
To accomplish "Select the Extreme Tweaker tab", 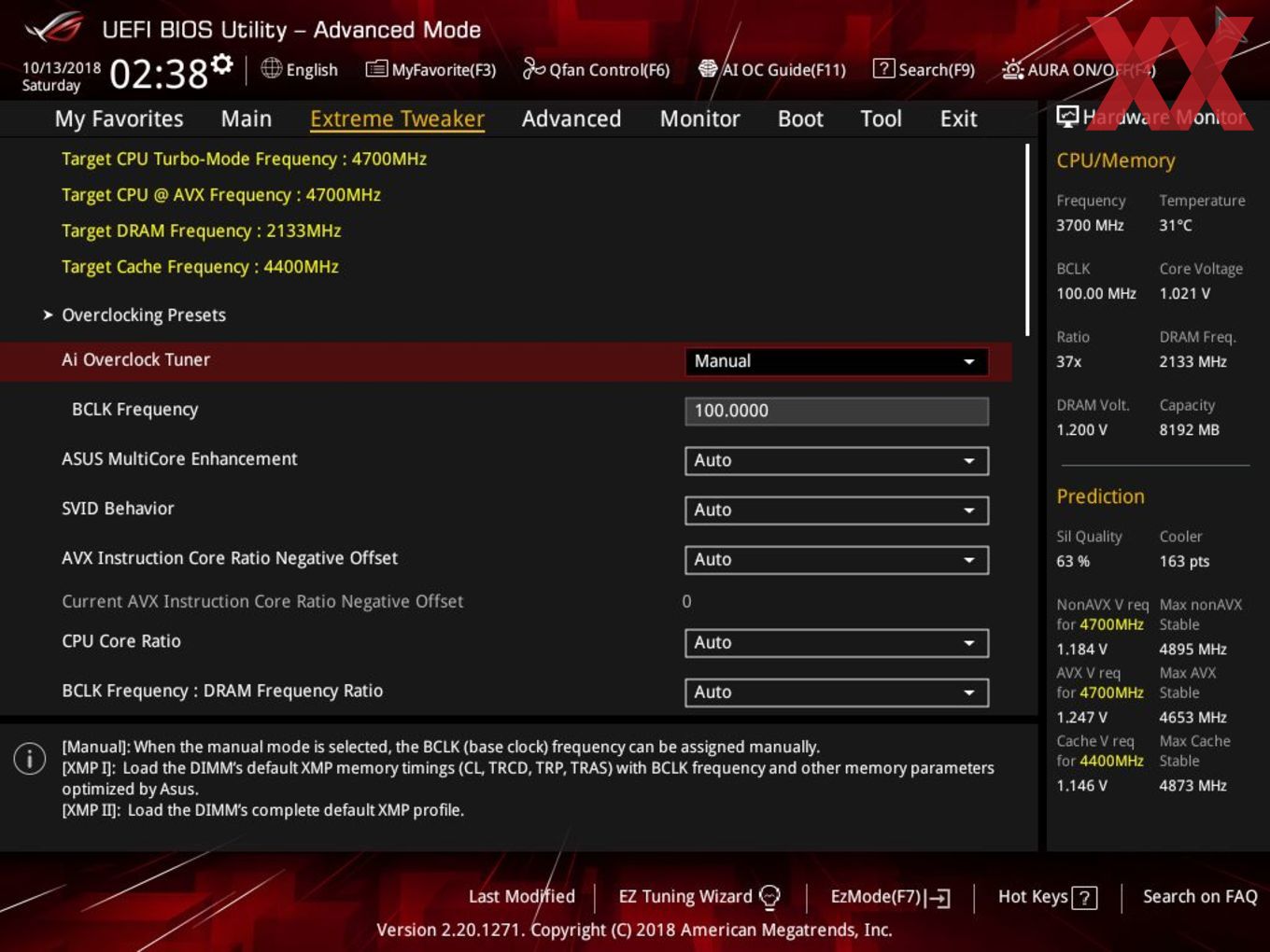I will coord(397,119).
